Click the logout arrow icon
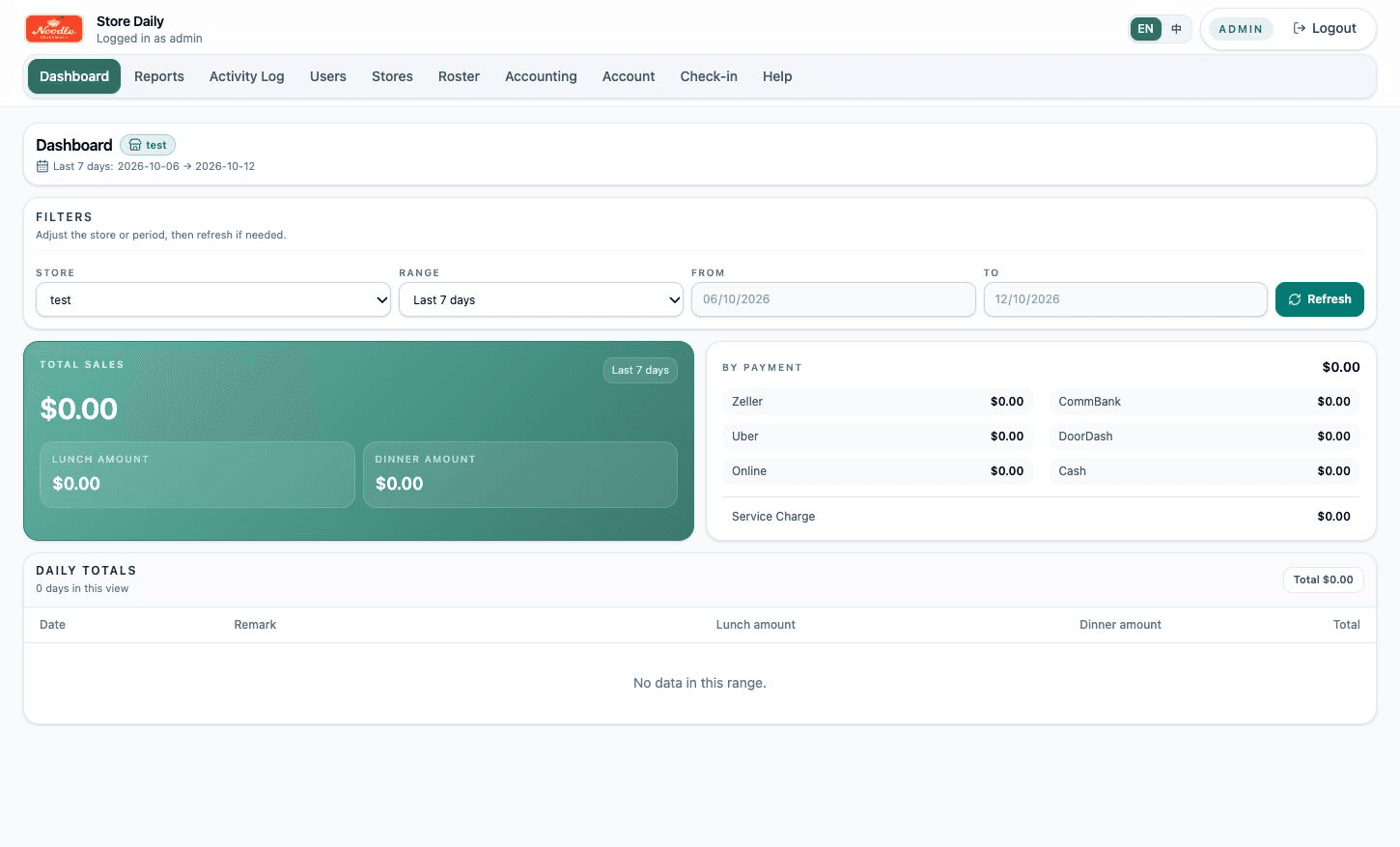 1300,28
